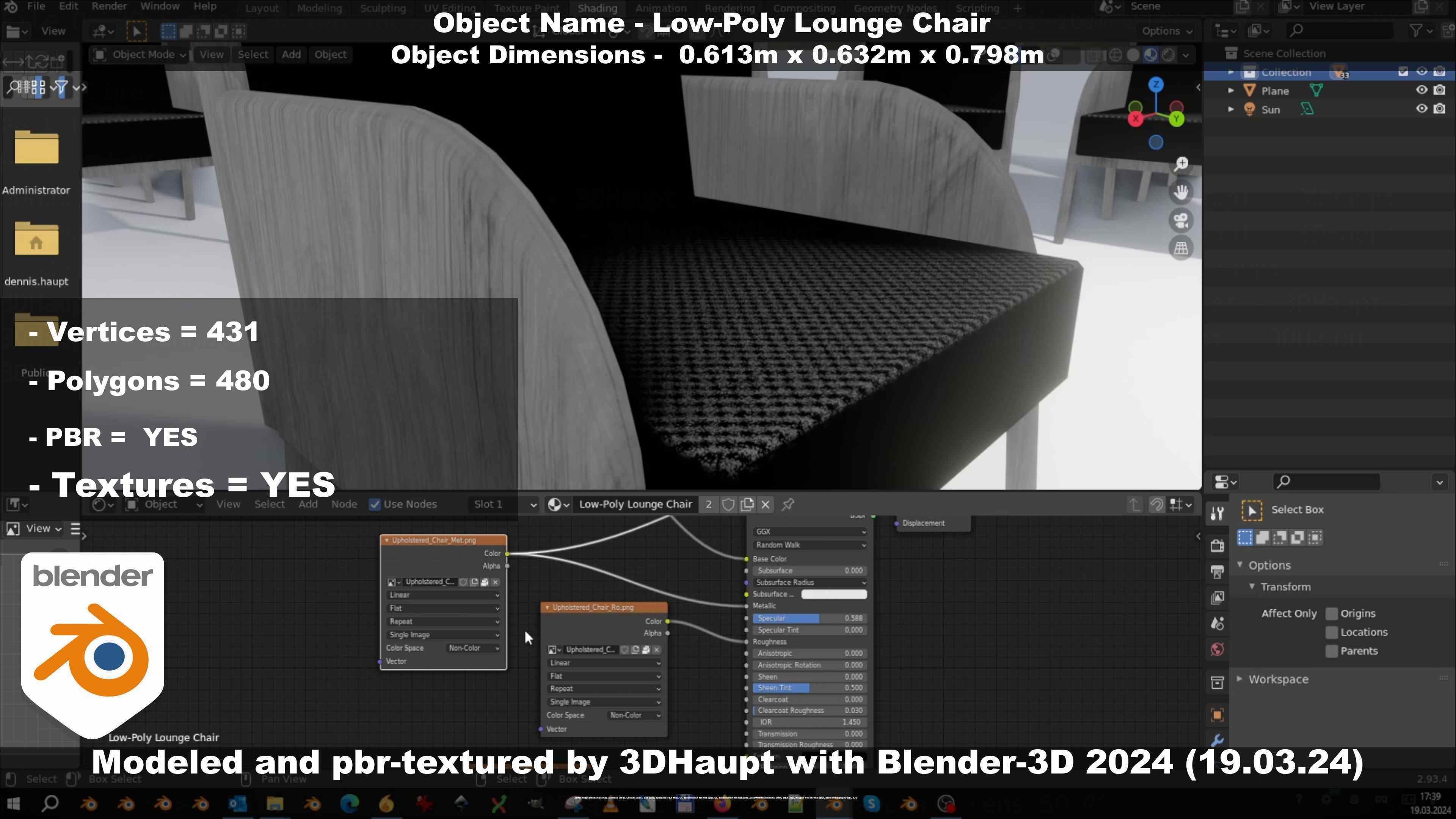Image resolution: width=1456 pixels, height=819 pixels.
Task: Open the viewport Options dropdown
Action: [x=1167, y=31]
